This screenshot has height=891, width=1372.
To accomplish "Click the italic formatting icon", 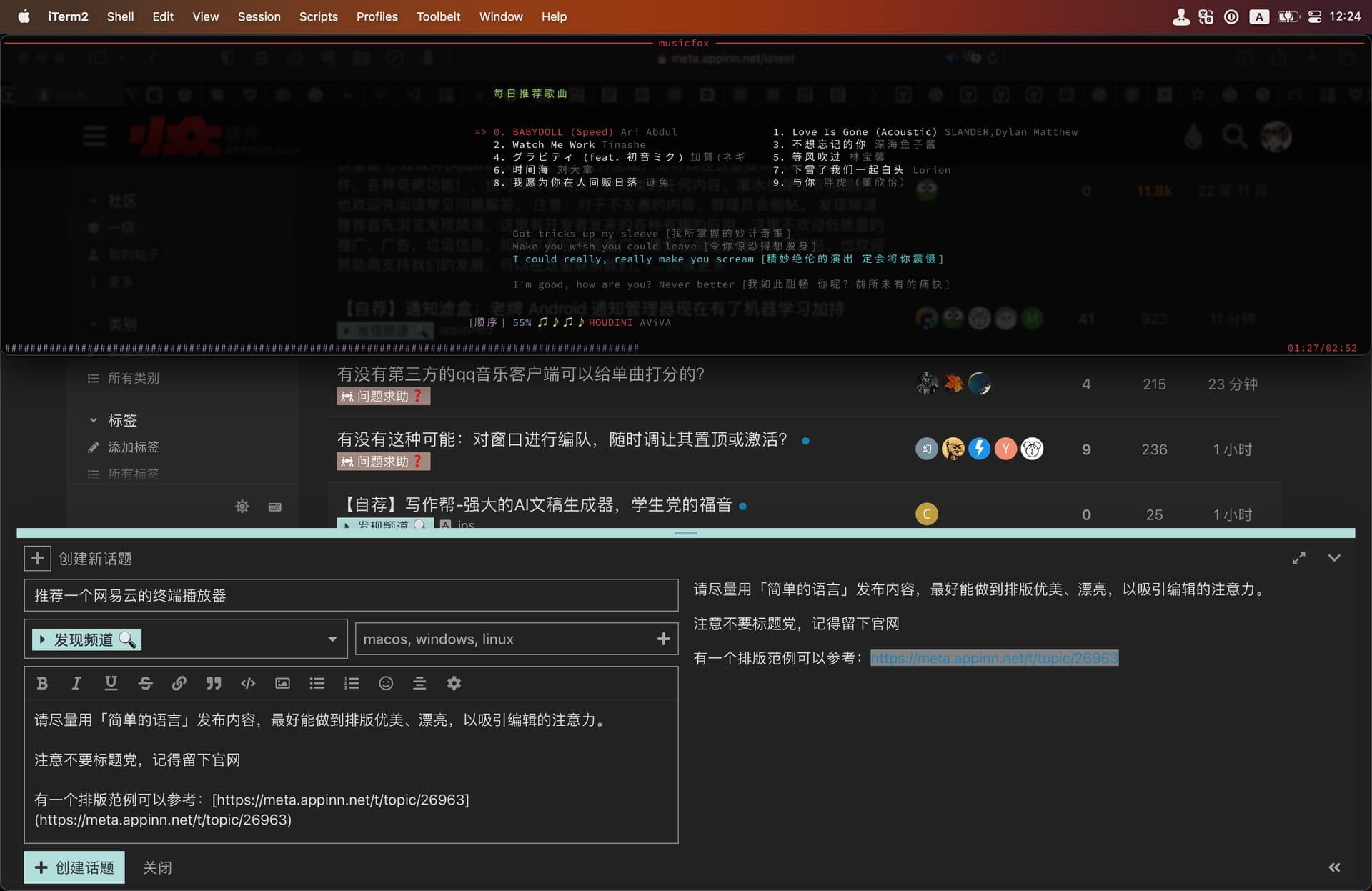I will pyautogui.click(x=76, y=684).
